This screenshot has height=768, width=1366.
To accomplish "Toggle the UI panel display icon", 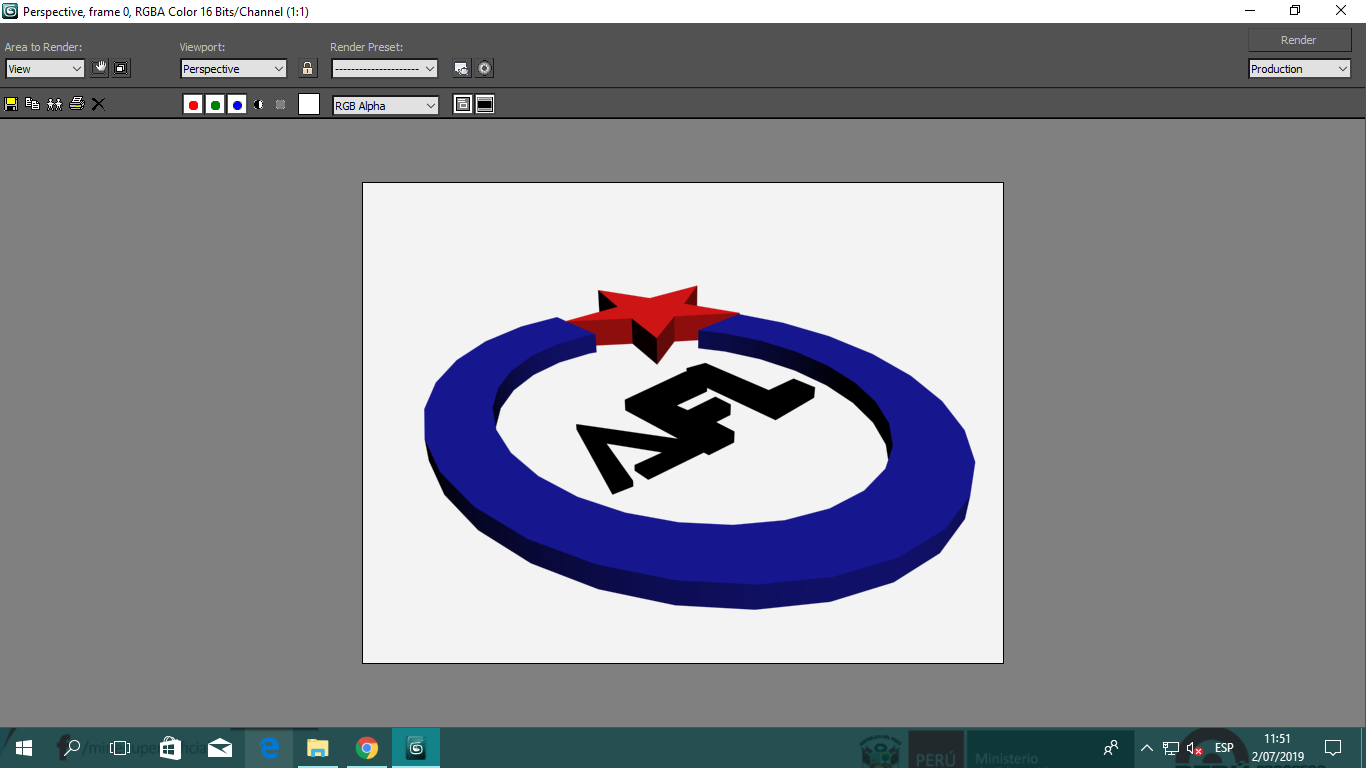I will click(485, 105).
